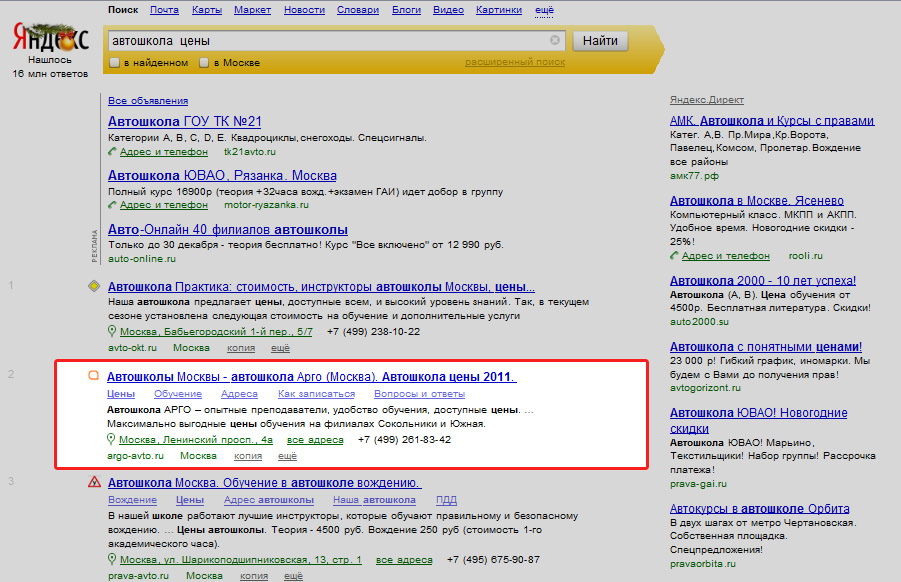
Task: Click the Yandex logo
Action: 51,38
